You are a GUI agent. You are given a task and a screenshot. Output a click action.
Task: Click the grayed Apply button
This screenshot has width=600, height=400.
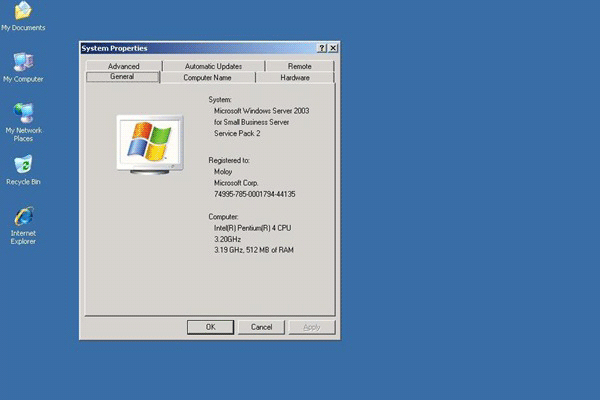(312, 327)
